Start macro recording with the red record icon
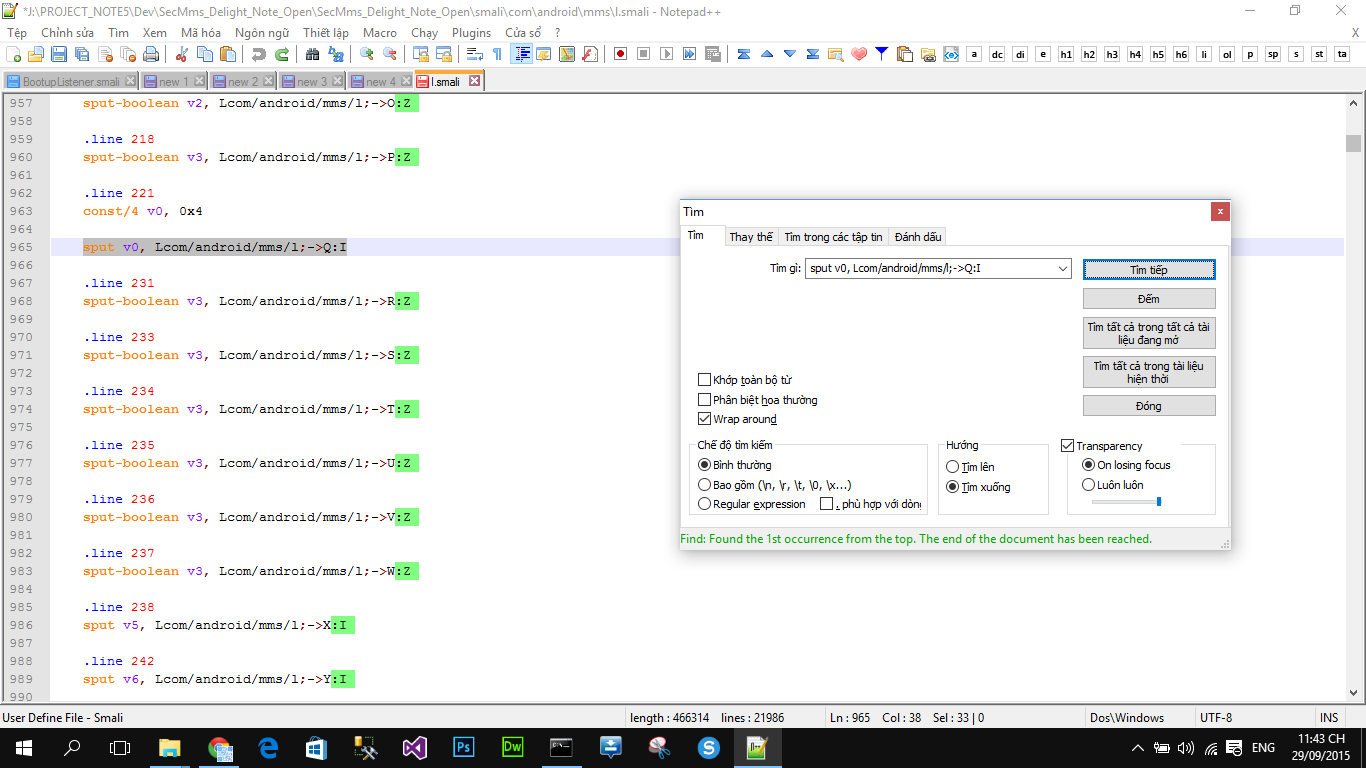The height and width of the screenshot is (768, 1366). coord(620,54)
